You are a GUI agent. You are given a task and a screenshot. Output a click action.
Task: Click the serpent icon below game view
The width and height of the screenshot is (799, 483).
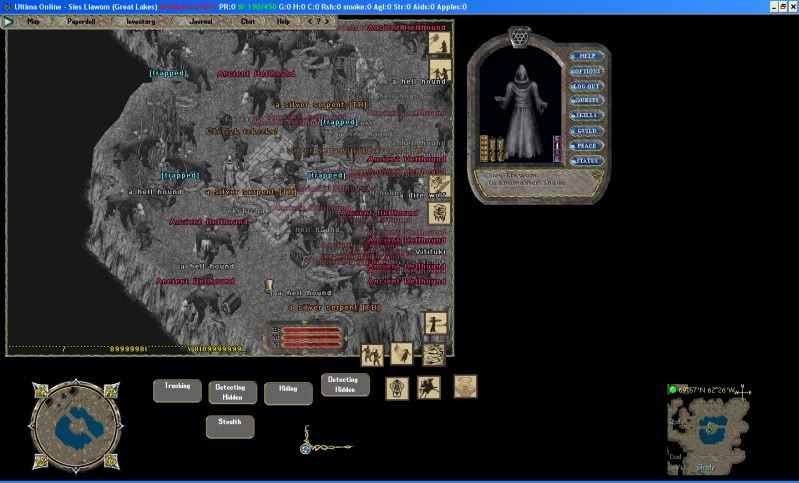coord(434,355)
